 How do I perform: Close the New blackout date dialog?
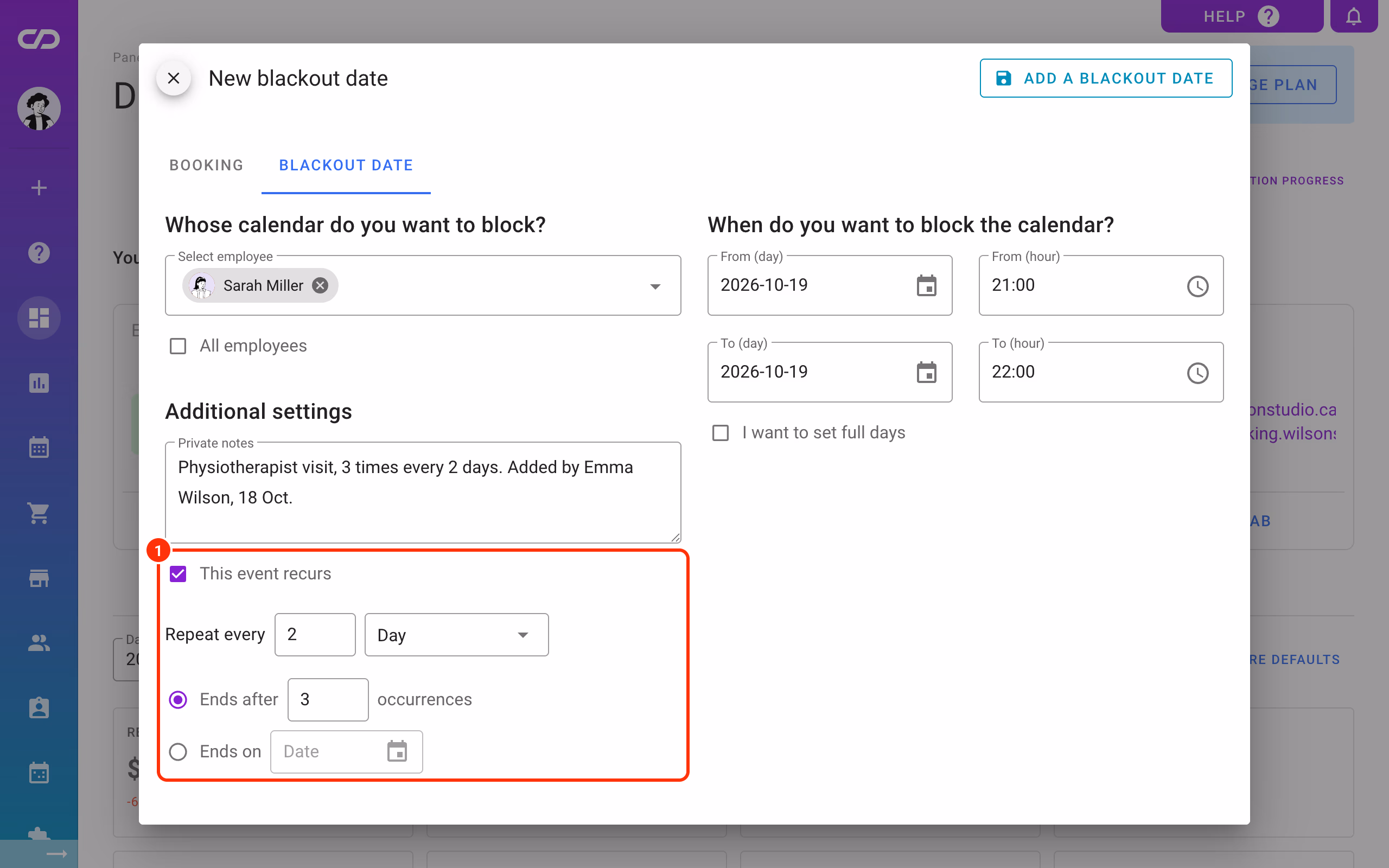[x=173, y=78]
